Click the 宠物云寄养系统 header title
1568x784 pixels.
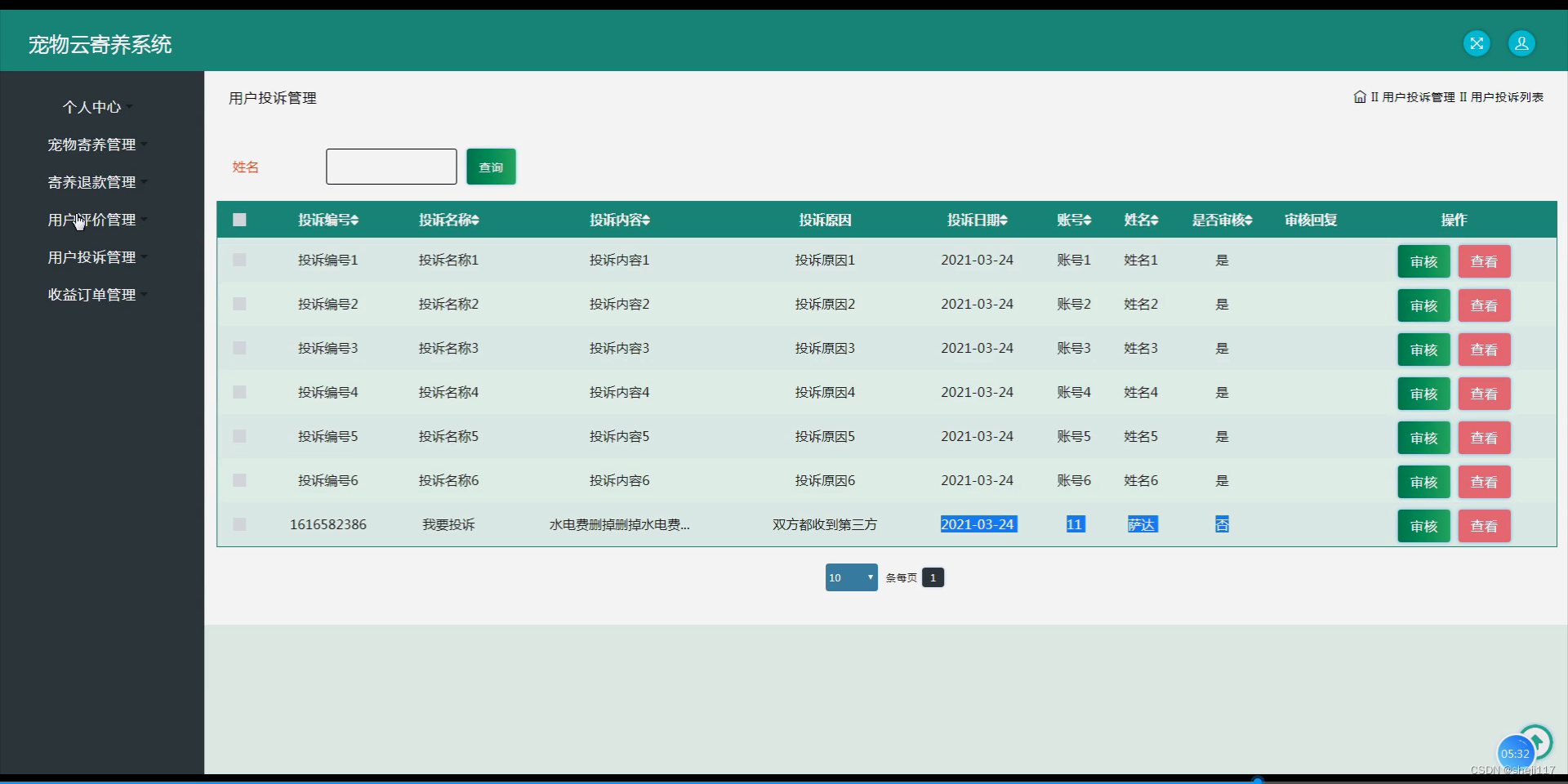coord(100,44)
